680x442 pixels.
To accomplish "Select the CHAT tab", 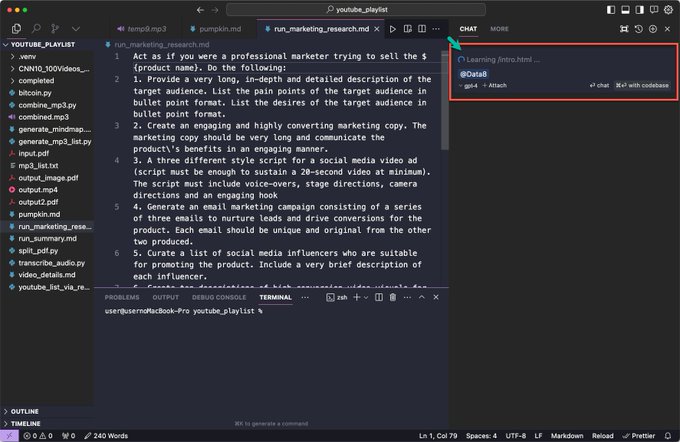I will pyautogui.click(x=468, y=29).
